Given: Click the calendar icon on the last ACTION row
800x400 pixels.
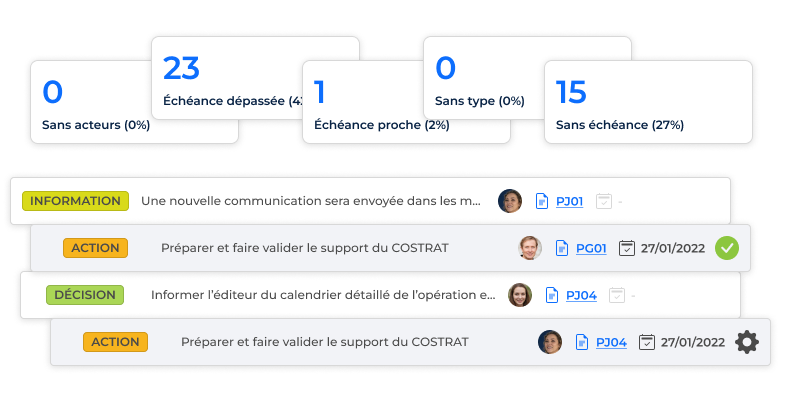Looking at the screenshot, I should pos(647,342).
